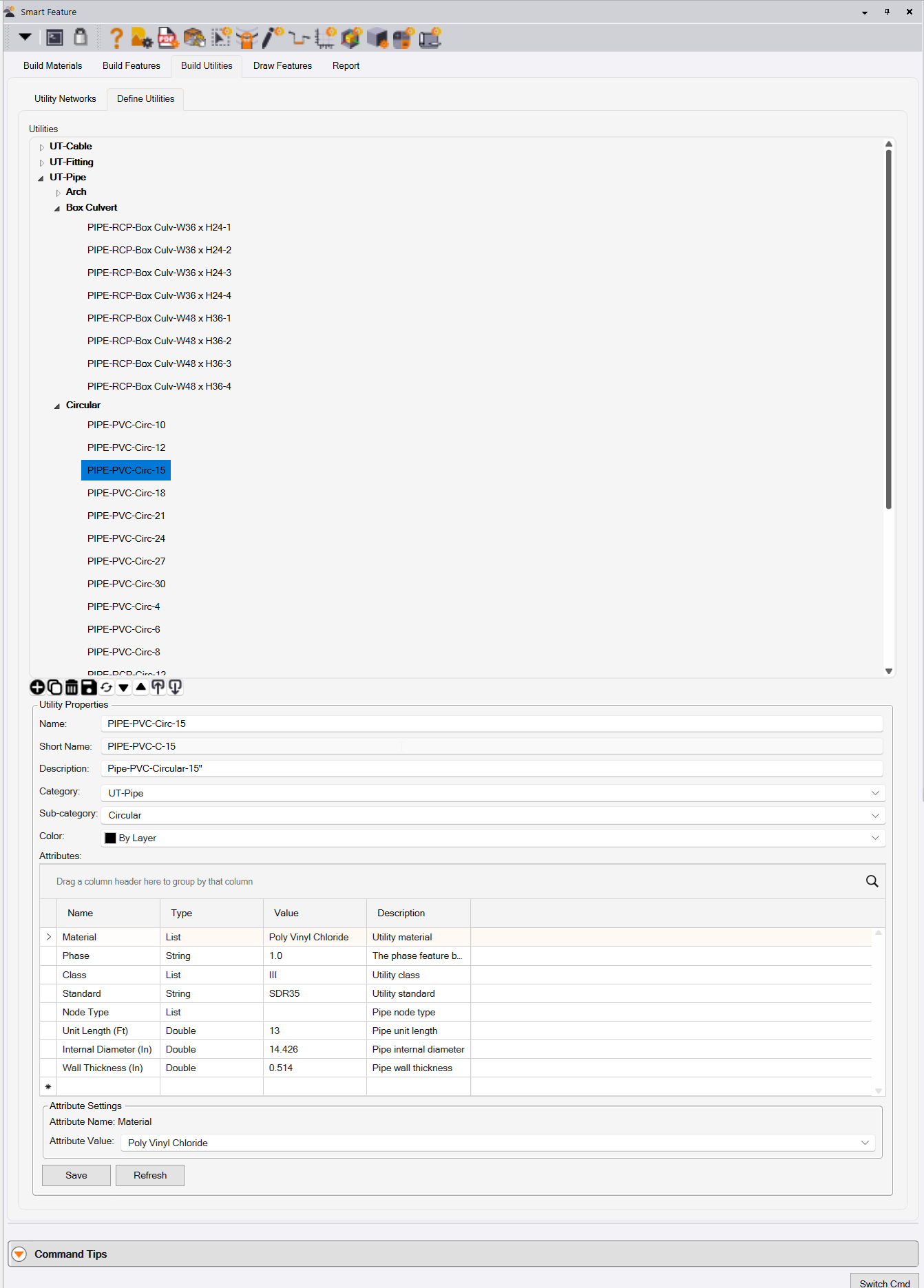Click the floppy disk save icon
Screen dimensions: 924x1288
coord(89,687)
